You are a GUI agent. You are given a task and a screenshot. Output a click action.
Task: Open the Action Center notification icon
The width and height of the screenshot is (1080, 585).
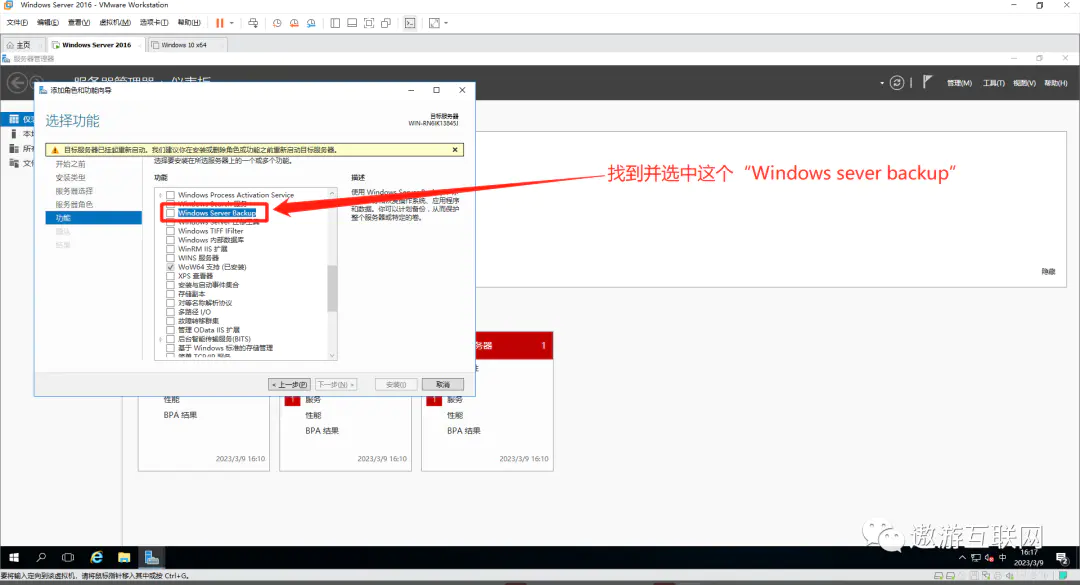pos(1061,557)
